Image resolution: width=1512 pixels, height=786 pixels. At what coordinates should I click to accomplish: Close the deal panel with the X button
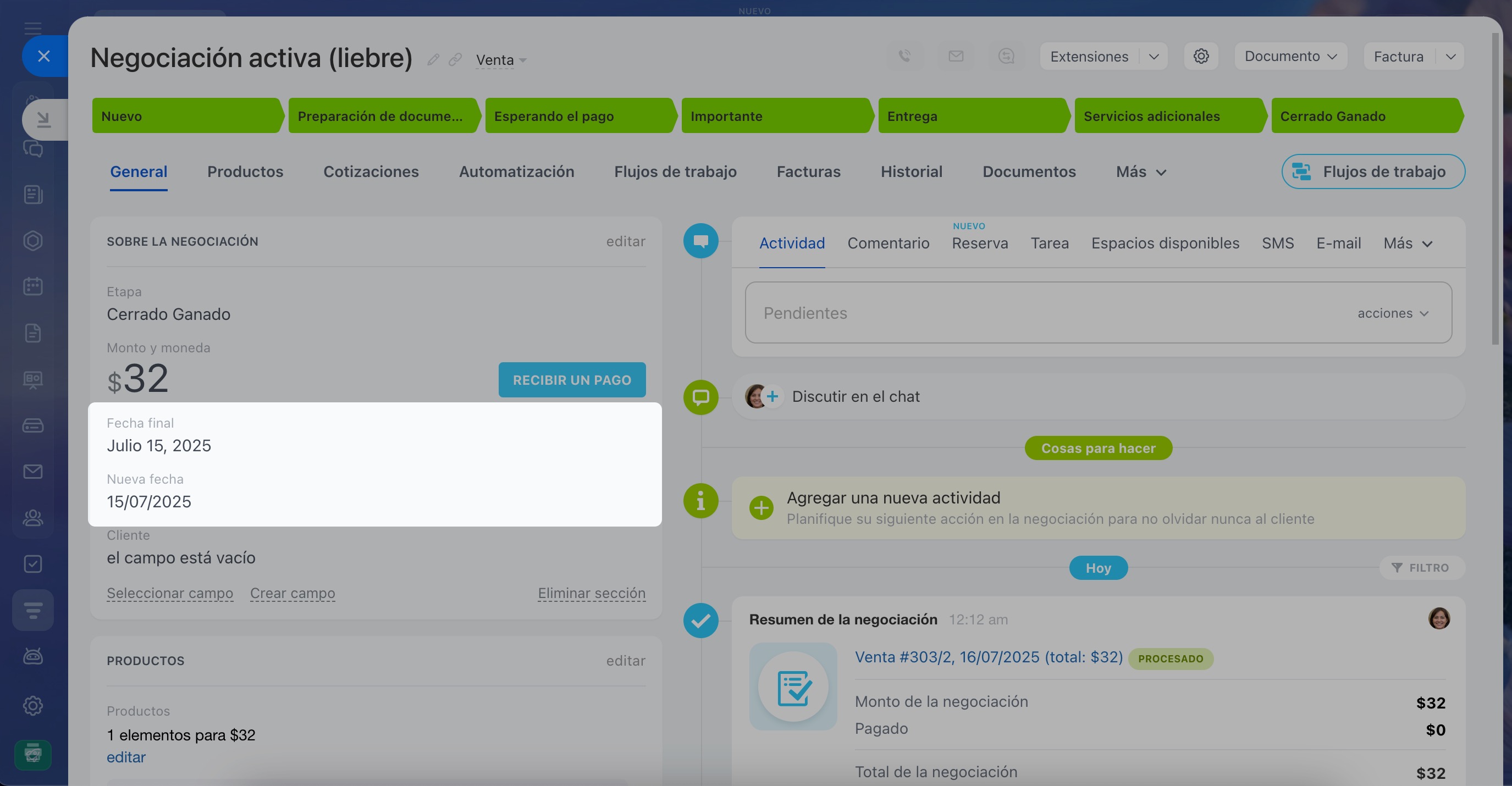(x=44, y=56)
